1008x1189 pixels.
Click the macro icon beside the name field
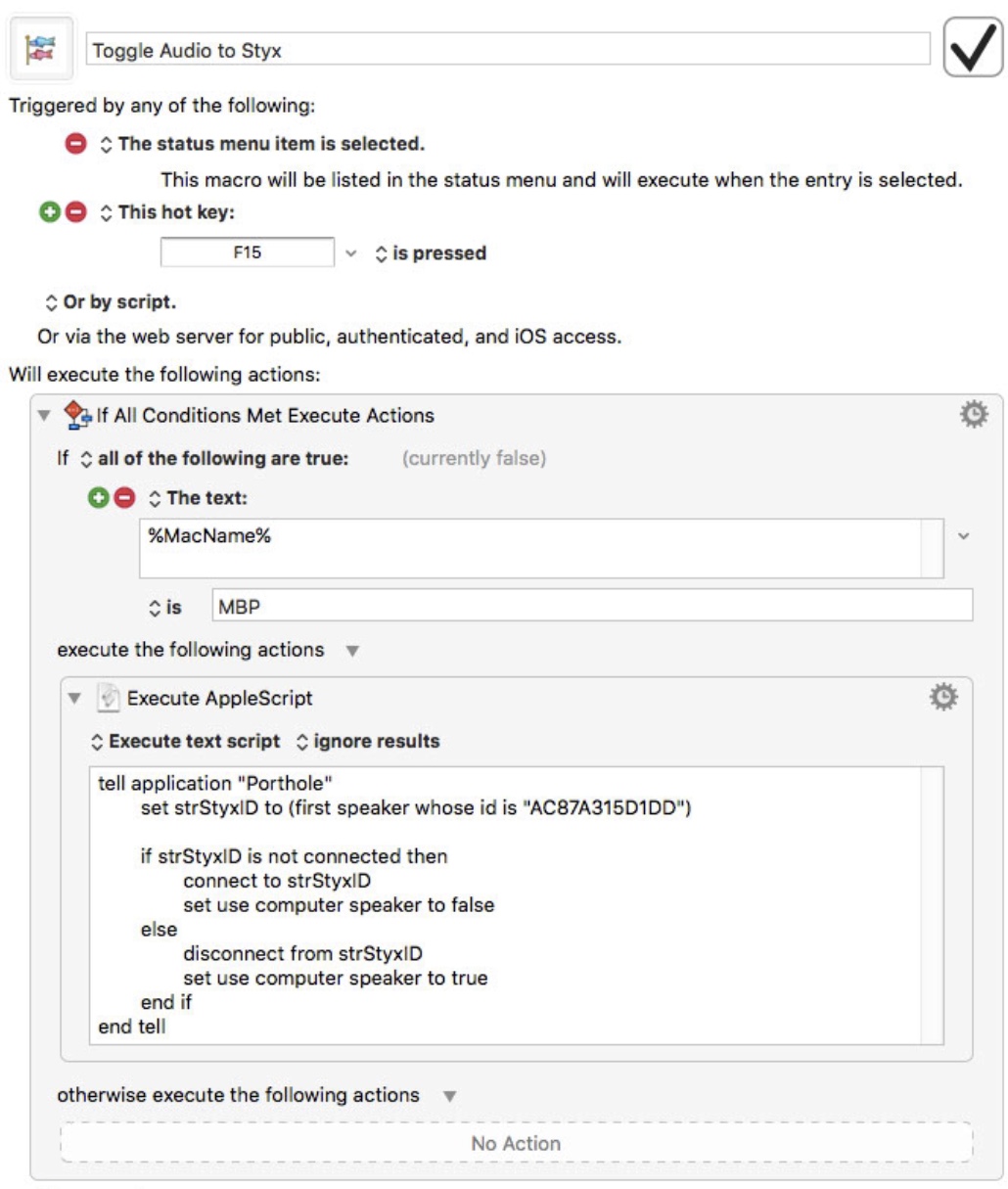pos(41,49)
